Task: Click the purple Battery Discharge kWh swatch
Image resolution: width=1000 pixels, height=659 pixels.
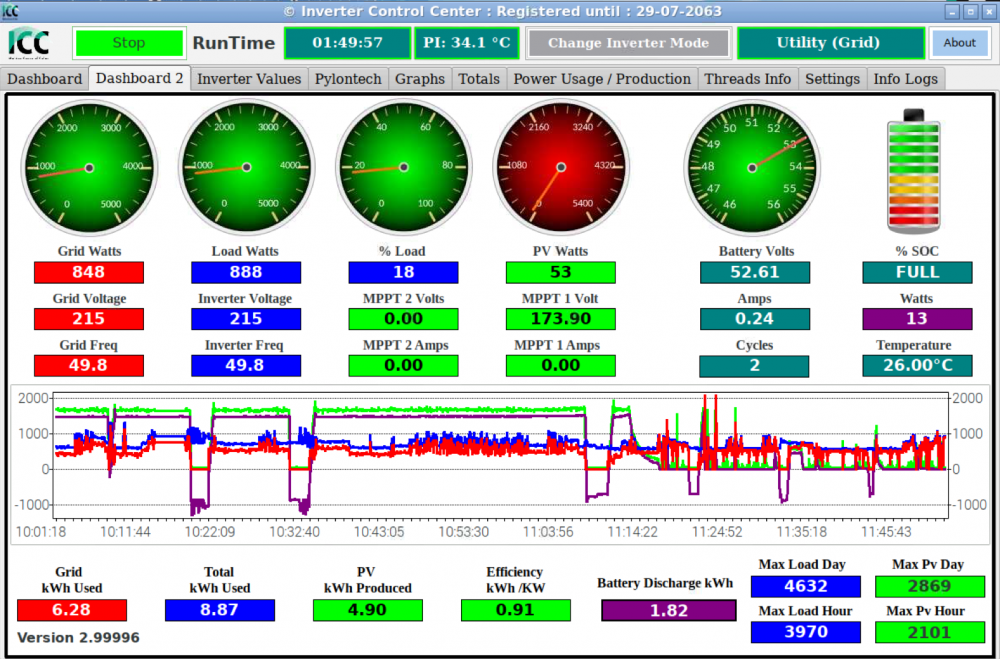Action: 668,611
